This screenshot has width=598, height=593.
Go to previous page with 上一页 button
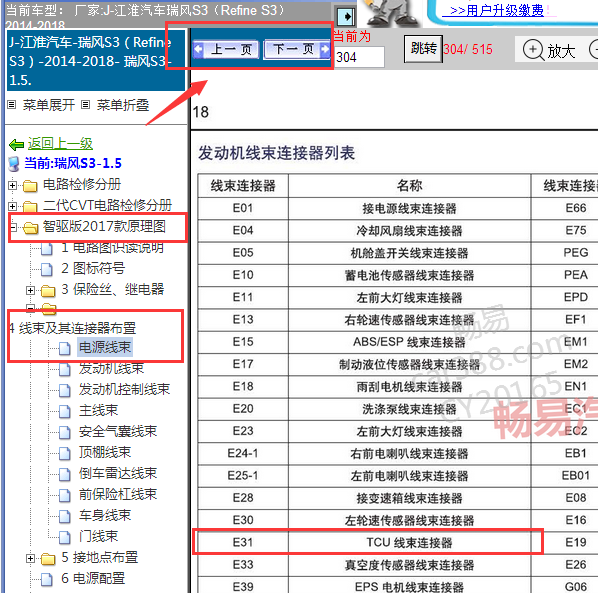coord(226,49)
